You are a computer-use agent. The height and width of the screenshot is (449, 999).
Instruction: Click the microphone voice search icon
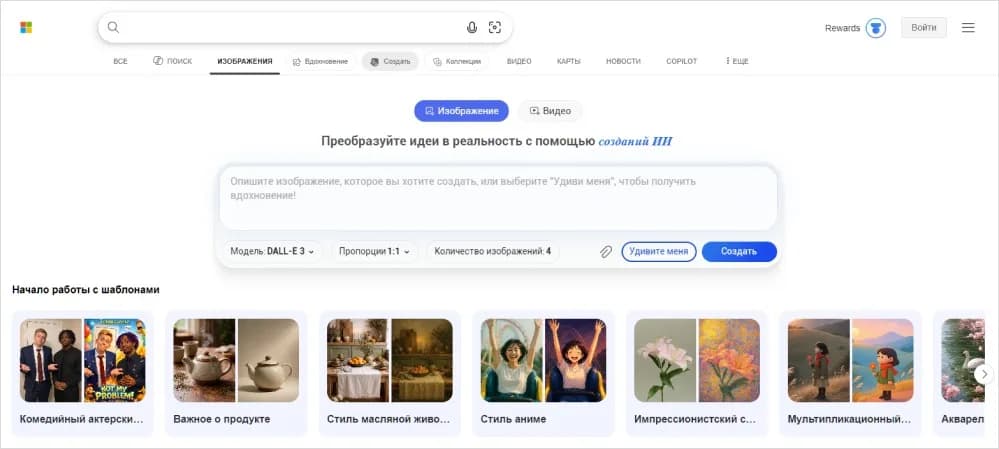(x=472, y=28)
